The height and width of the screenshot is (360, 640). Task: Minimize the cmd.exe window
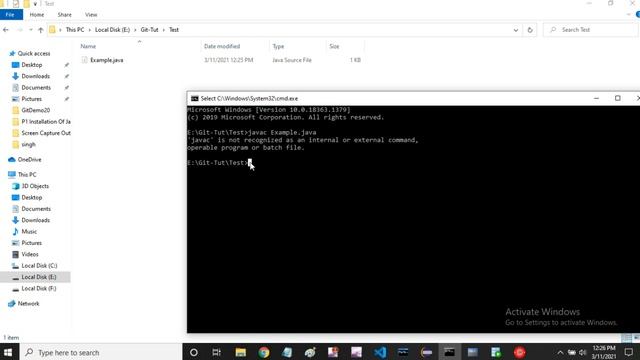(596, 98)
